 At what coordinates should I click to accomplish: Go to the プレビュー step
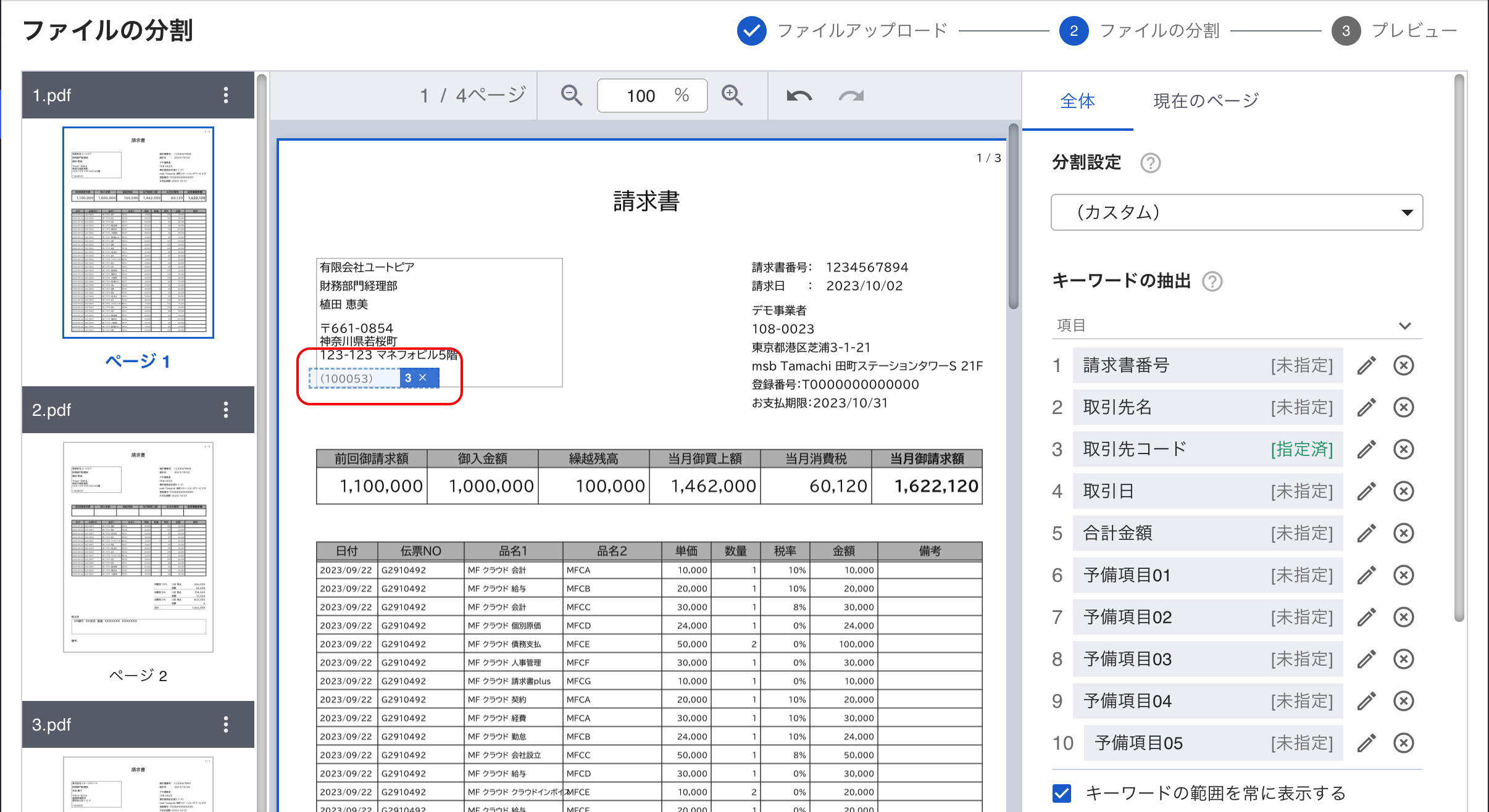1414,30
